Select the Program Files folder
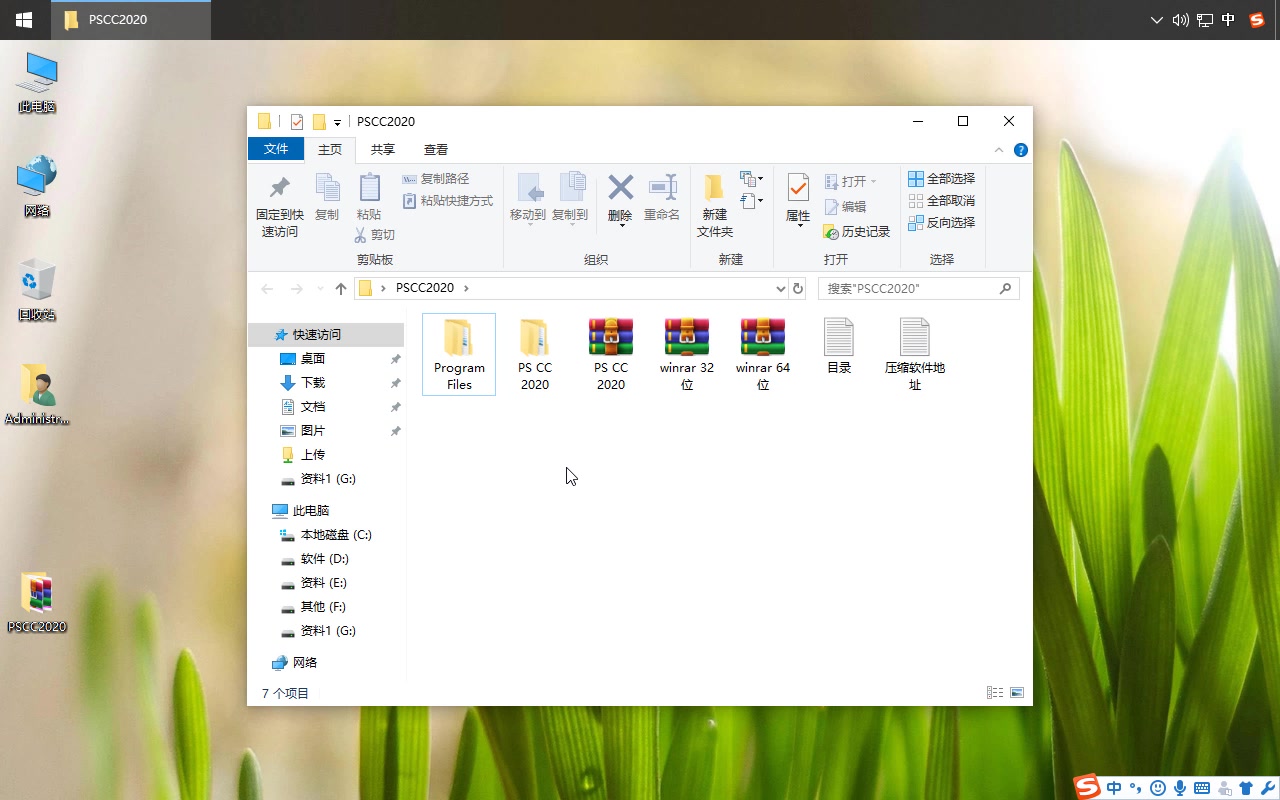This screenshot has height=800, width=1280. (x=459, y=354)
